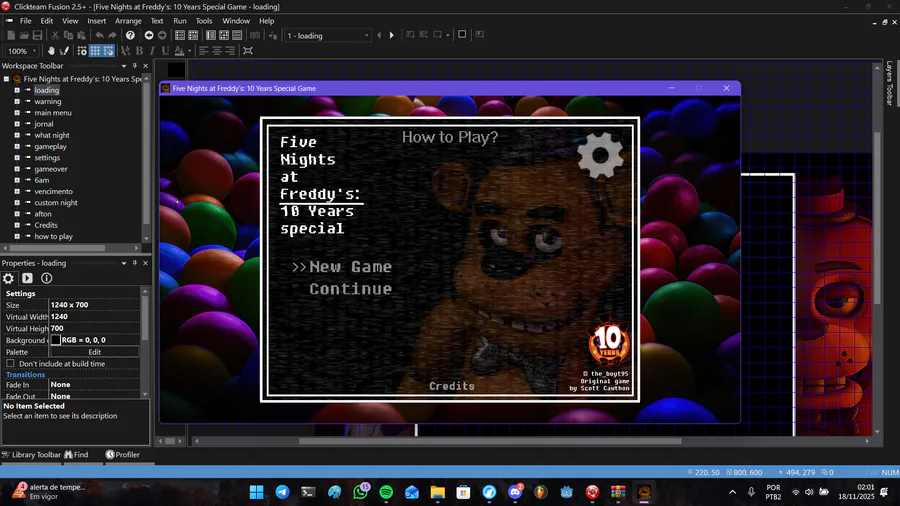Click the Size field '1240 x 700'

pyautogui.click(x=94, y=305)
